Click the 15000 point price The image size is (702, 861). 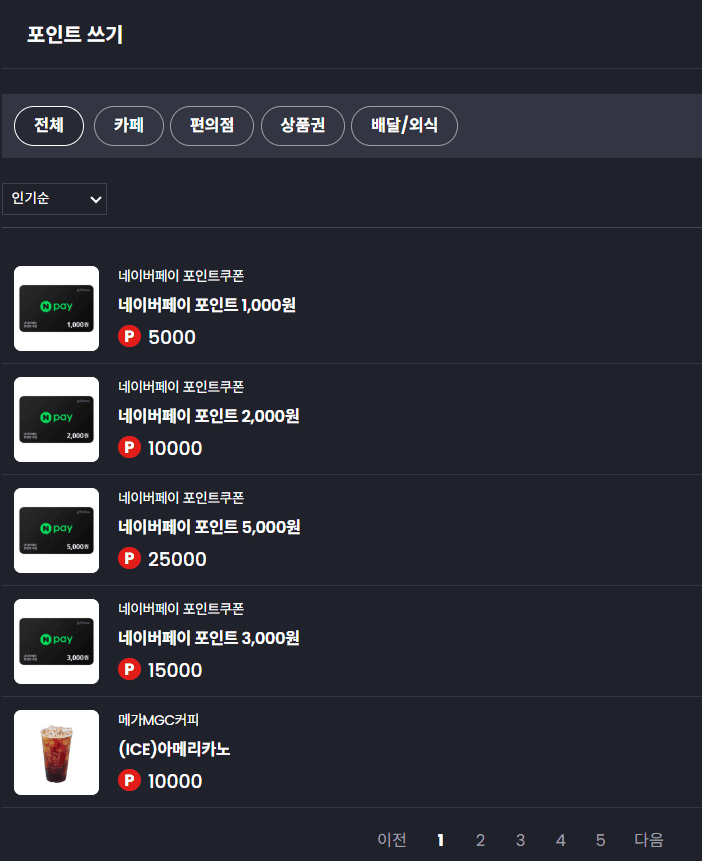tap(175, 670)
